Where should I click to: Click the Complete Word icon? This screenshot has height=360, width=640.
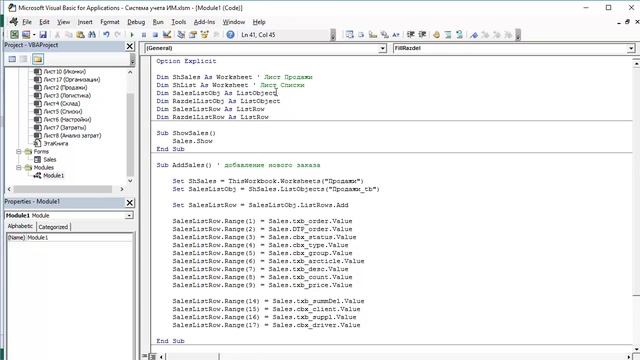(396, 35)
